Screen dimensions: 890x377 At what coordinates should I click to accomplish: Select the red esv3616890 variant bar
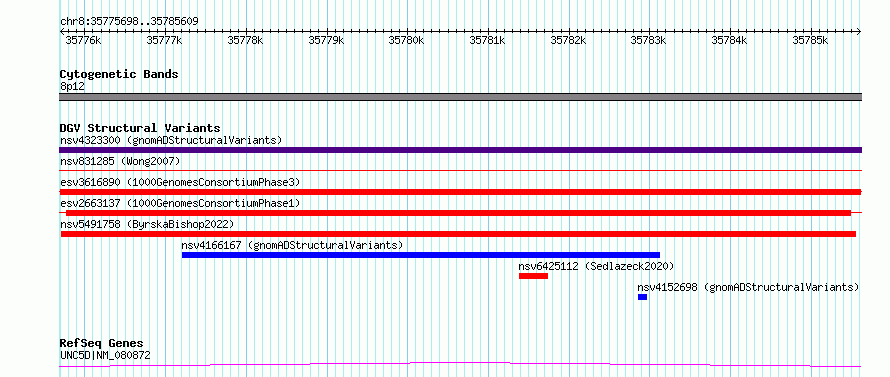[460, 192]
